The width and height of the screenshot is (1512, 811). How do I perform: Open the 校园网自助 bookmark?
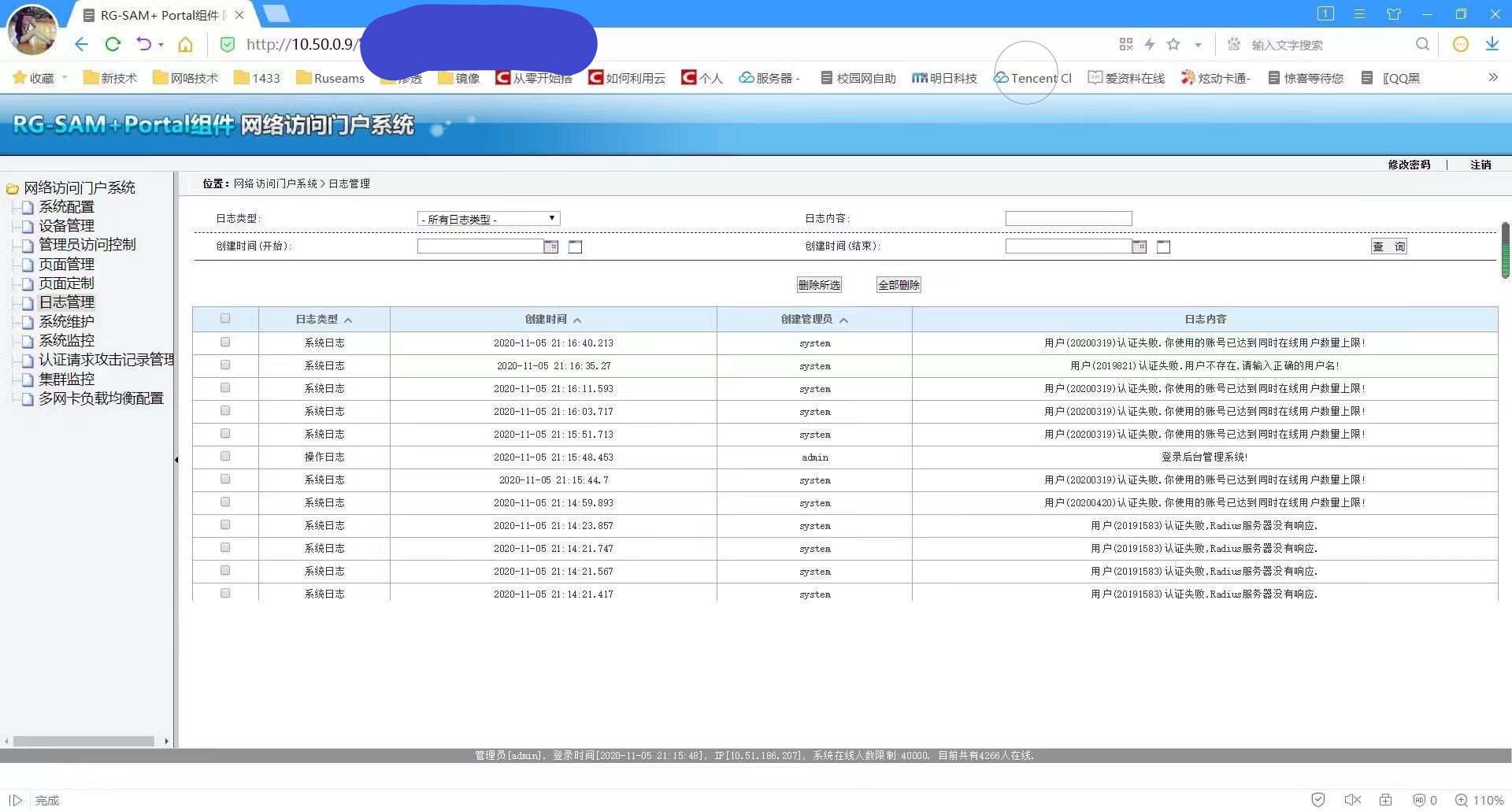[x=858, y=78]
